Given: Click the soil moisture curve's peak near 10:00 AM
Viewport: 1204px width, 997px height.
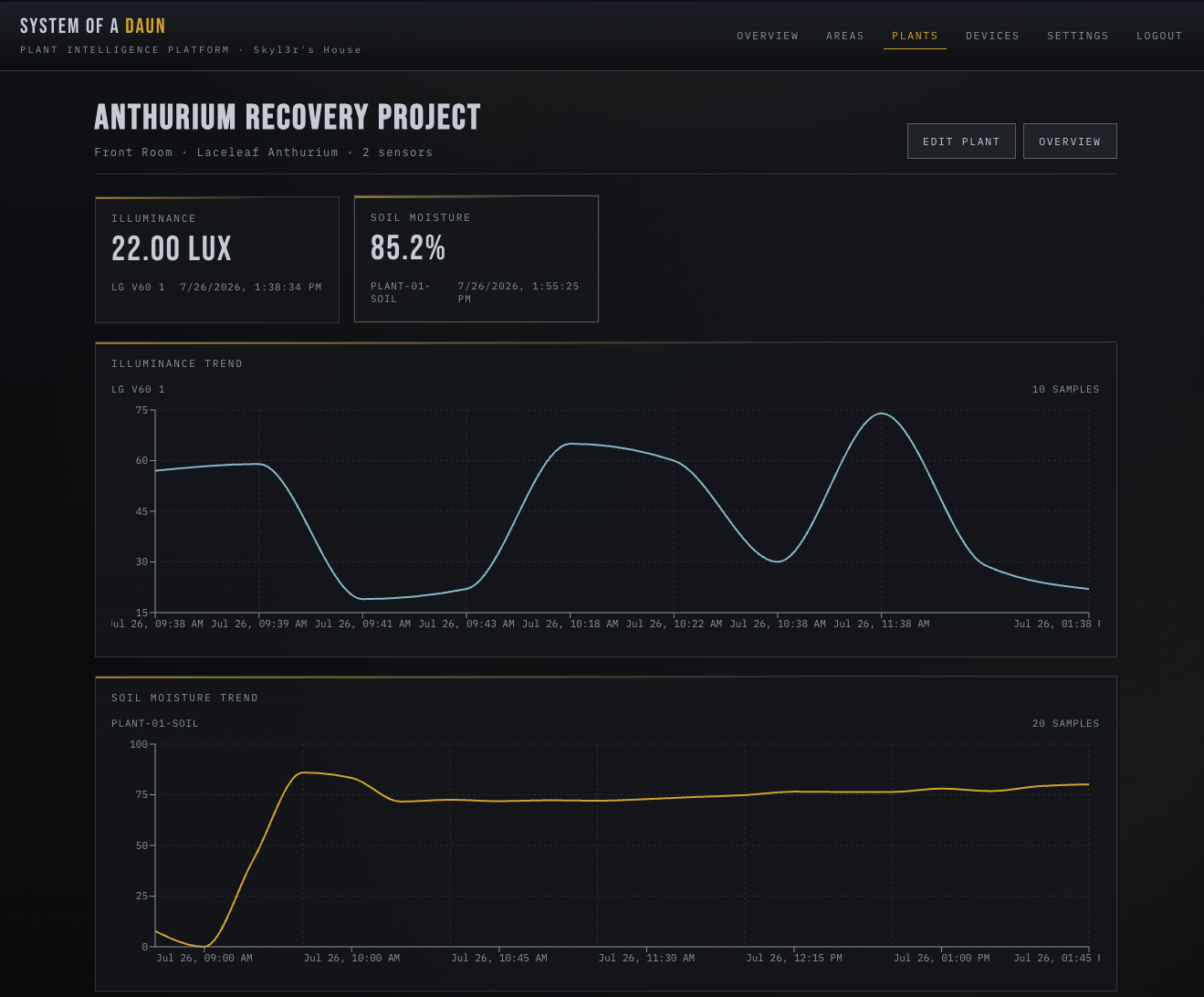Looking at the screenshot, I should [x=304, y=772].
